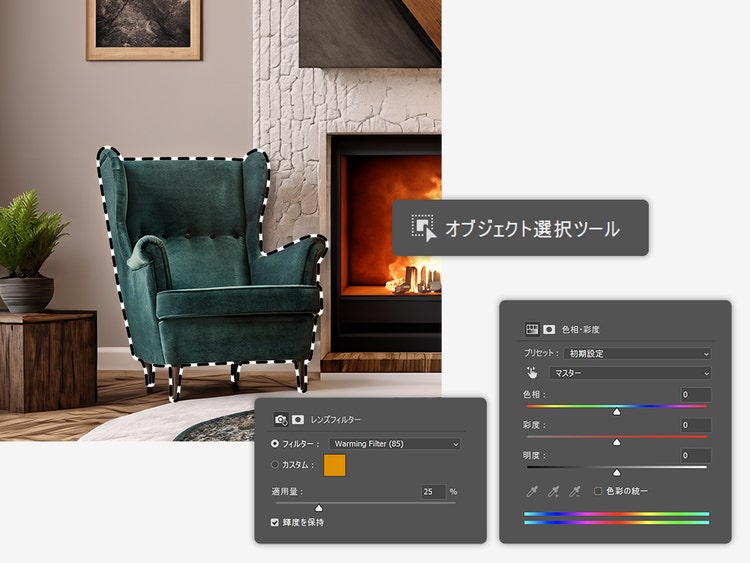Click the Lens Filter adjustment camera icon

281,419
